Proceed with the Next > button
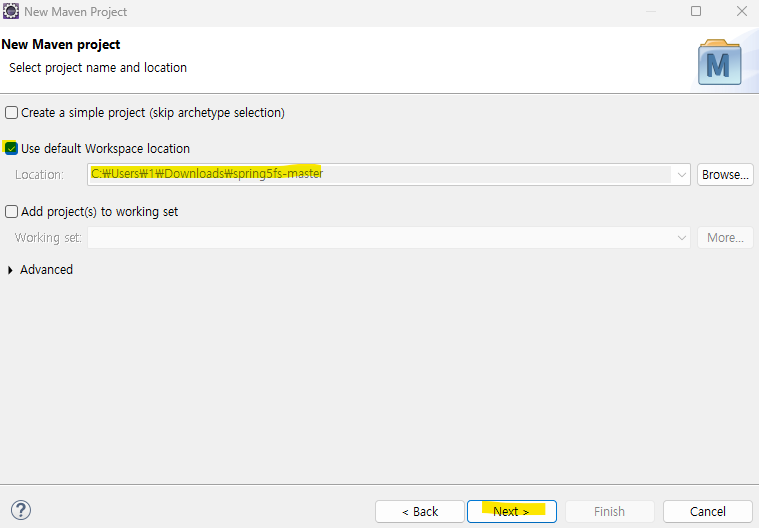The width and height of the screenshot is (759, 528). (512, 512)
